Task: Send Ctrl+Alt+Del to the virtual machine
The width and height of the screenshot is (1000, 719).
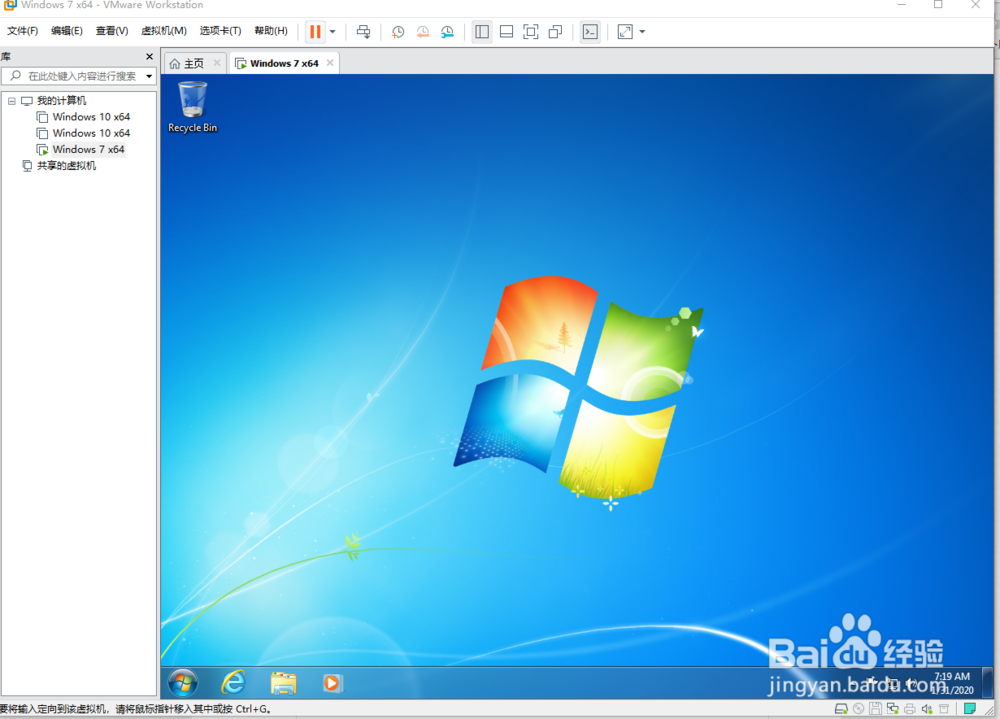Action: [x=364, y=31]
